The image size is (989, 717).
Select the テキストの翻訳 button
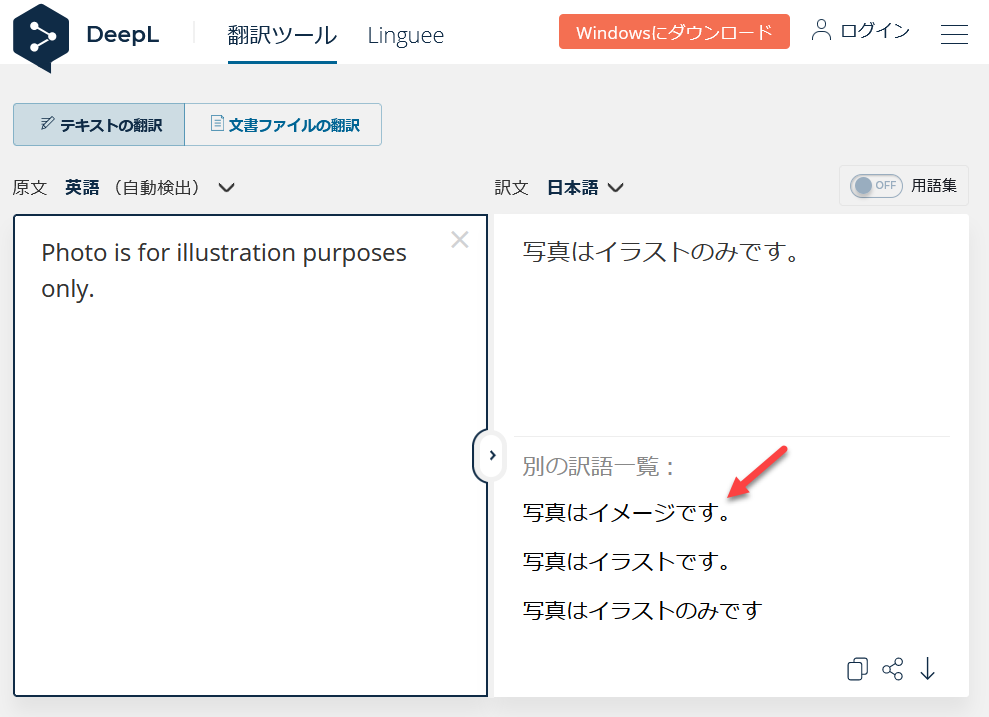(99, 125)
